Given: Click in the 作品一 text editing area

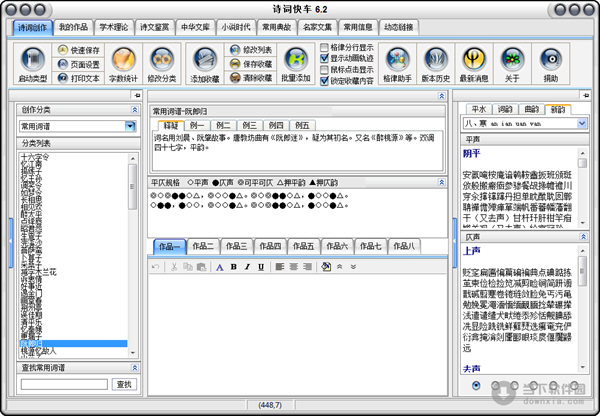Looking at the screenshot, I should tap(297, 334).
